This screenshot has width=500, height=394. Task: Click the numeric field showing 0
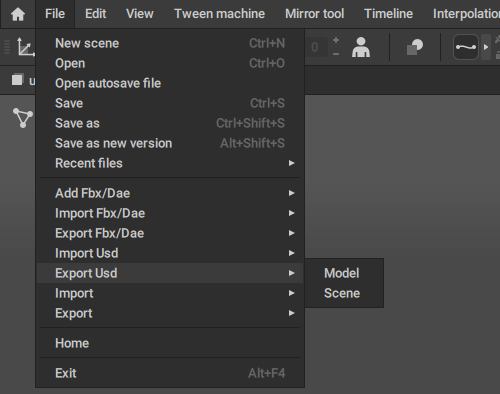coord(315,47)
